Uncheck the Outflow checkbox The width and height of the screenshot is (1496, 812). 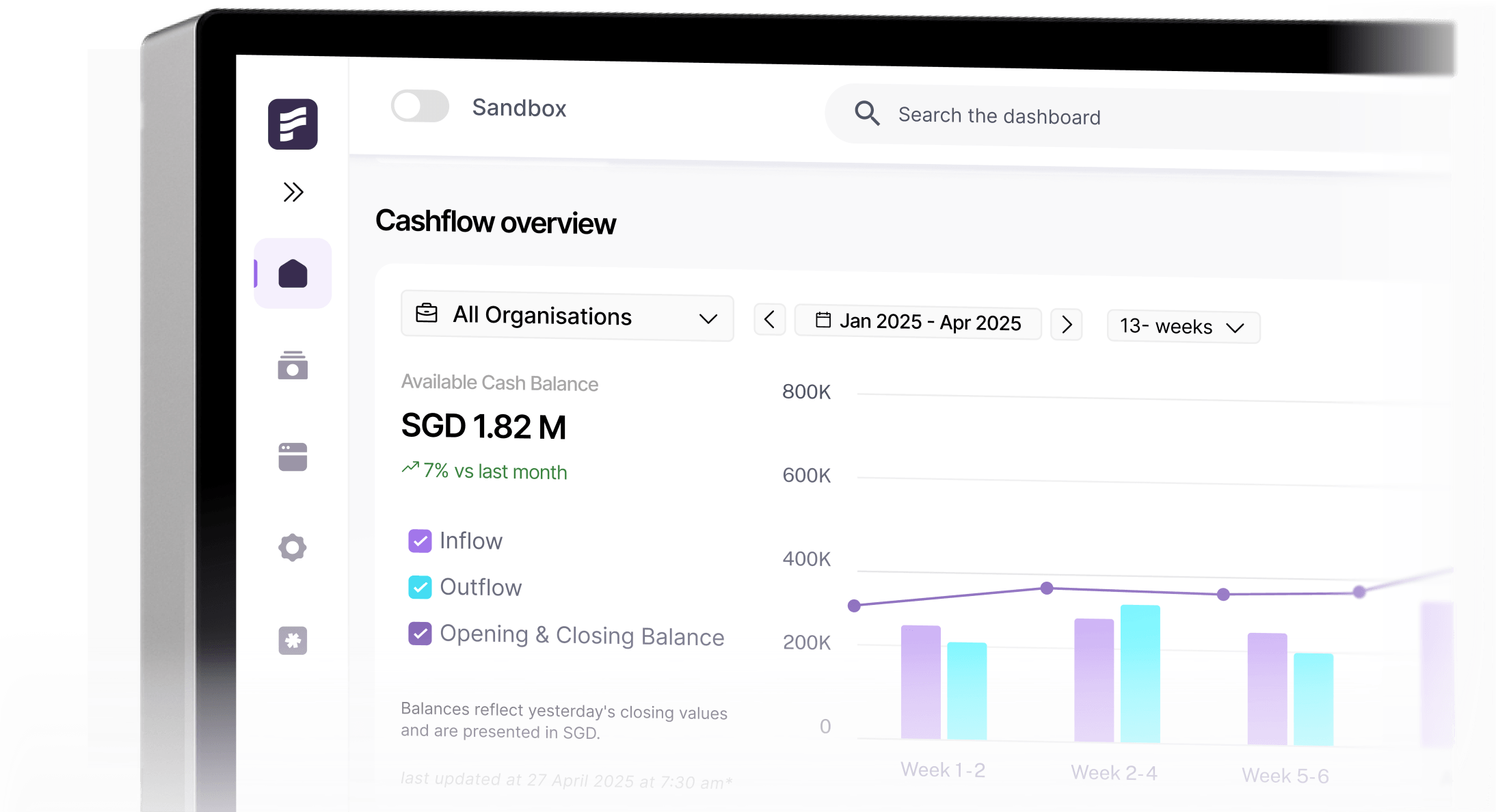pos(420,587)
